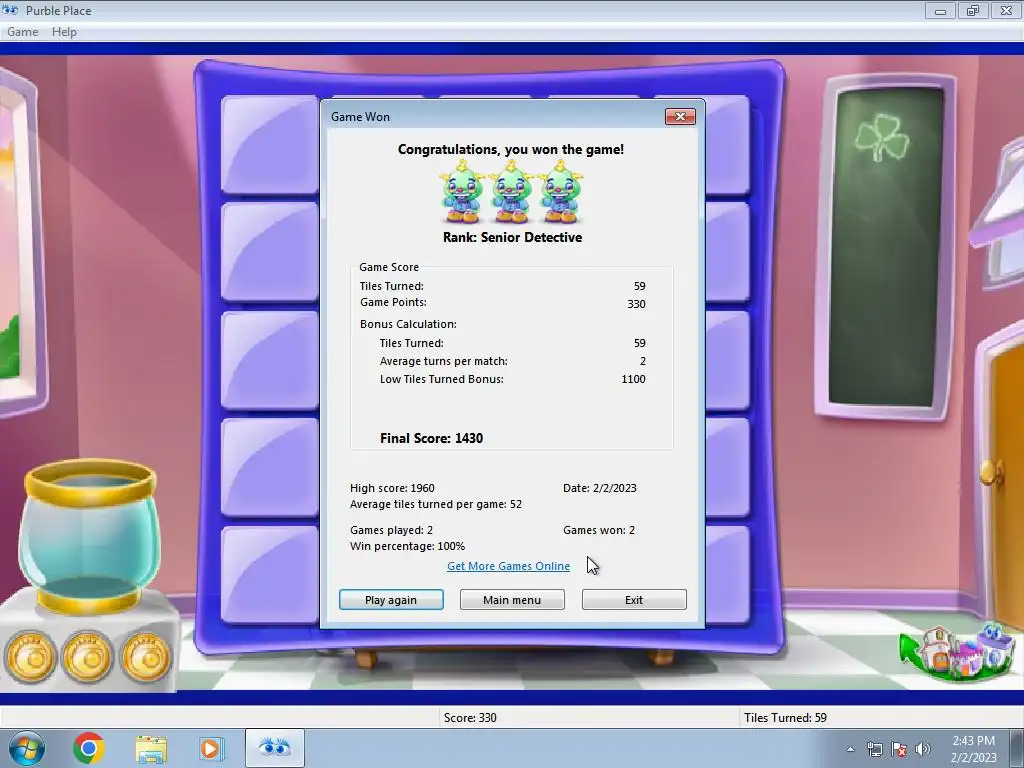Click the last gold sneak peek coin
The image size is (1024, 768).
(145, 656)
